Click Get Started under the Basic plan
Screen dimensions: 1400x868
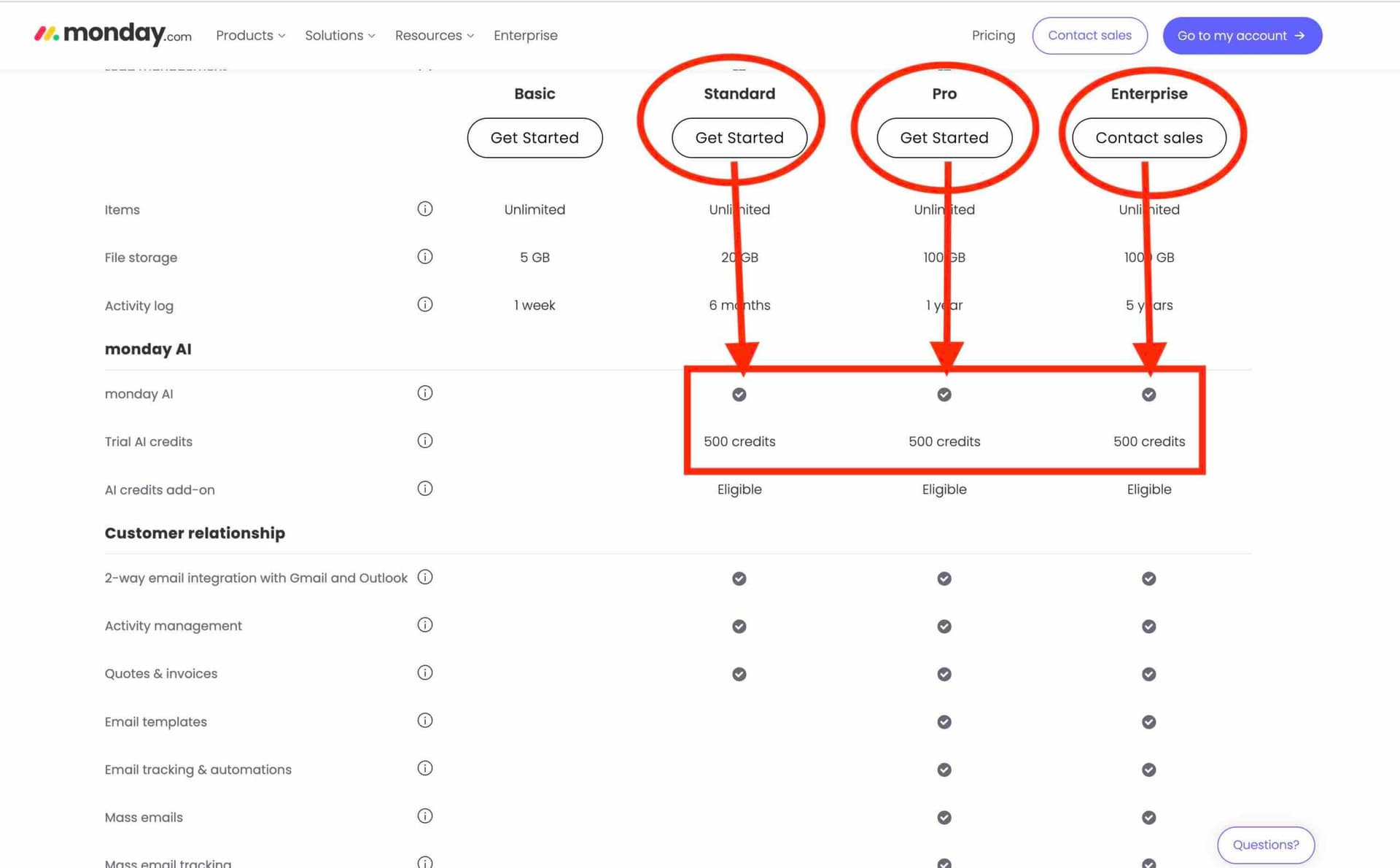pyautogui.click(x=534, y=137)
